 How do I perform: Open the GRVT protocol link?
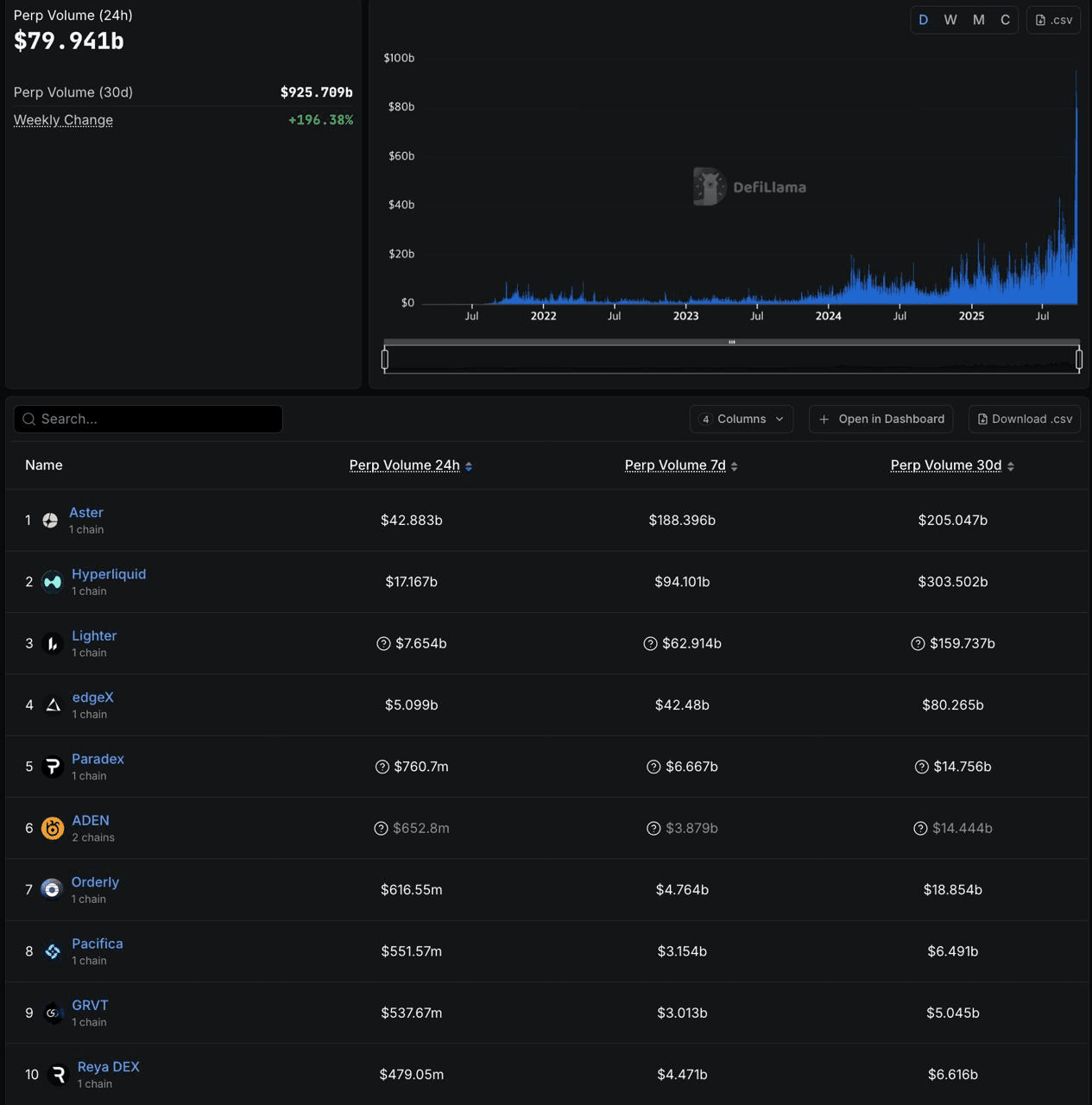click(x=90, y=1005)
